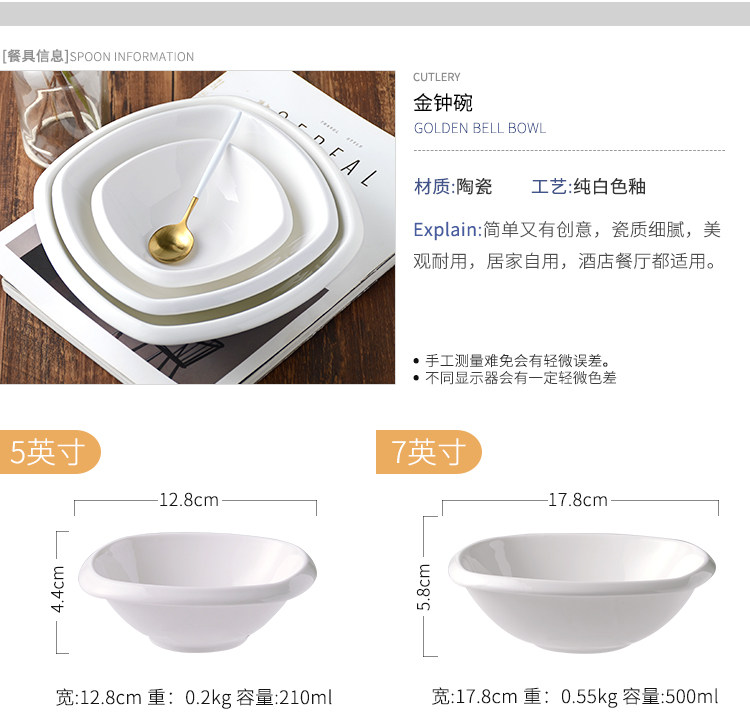750x723 pixels.
Task: Click the 5-inch bowl image
Action: coord(197,592)
